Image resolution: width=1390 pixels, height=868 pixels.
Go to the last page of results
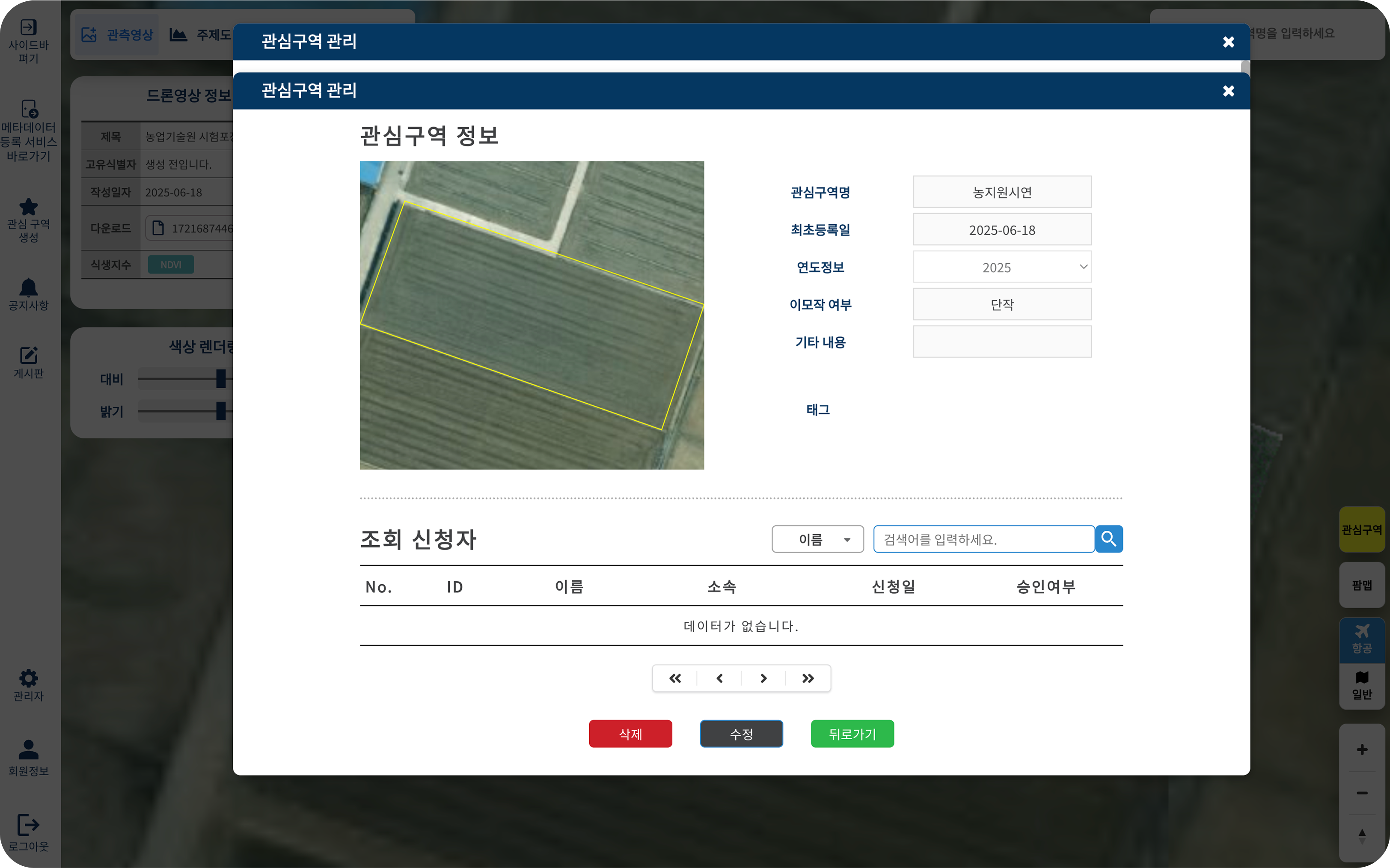click(808, 678)
